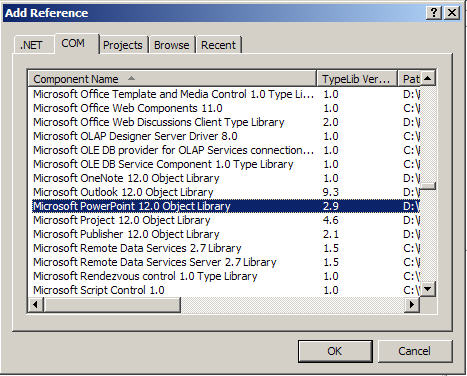Image resolution: width=467 pixels, height=376 pixels.
Task: Click the help question mark button
Action: coord(434,13)
